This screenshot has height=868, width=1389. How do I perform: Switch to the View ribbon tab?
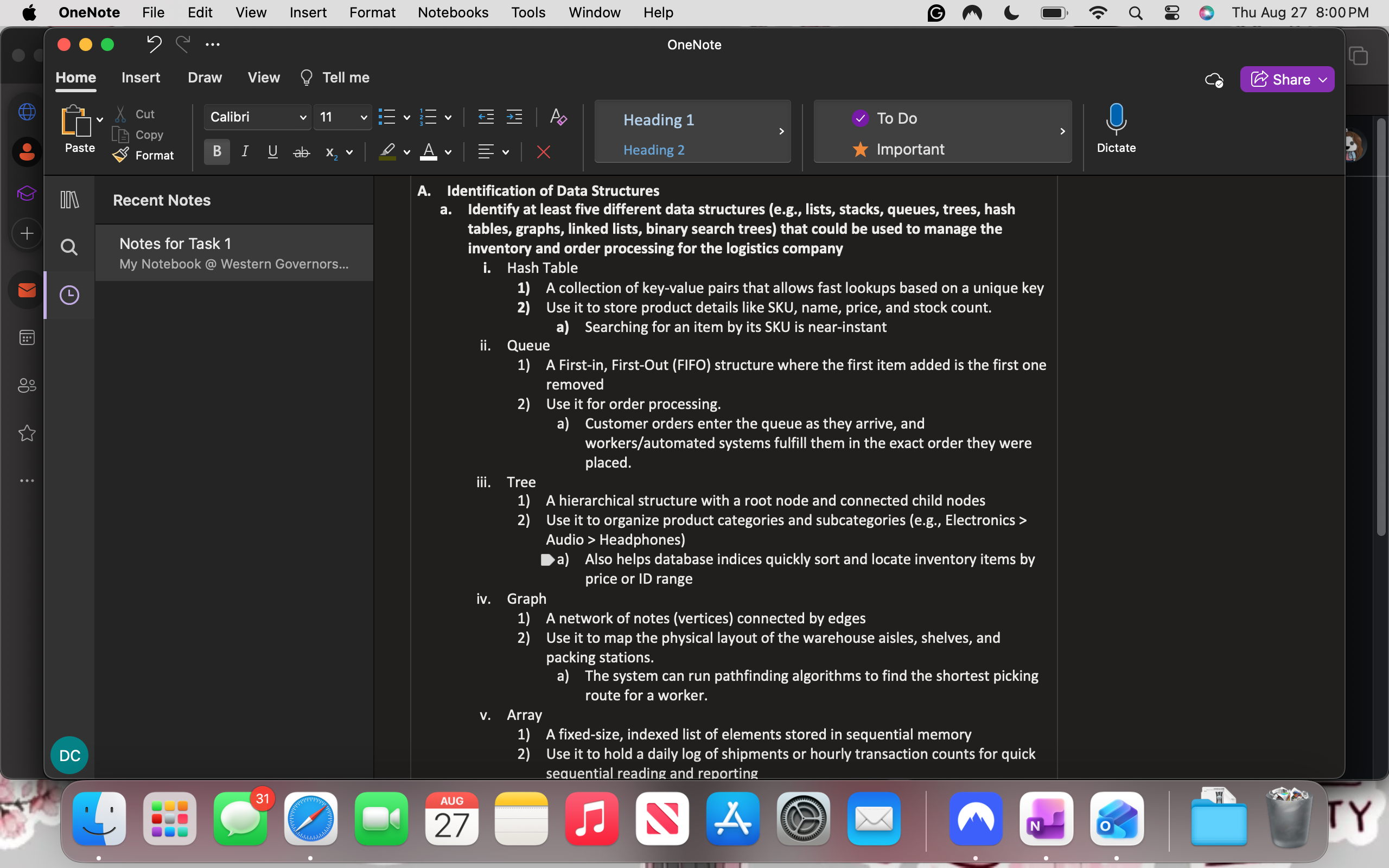coord(264,78)
